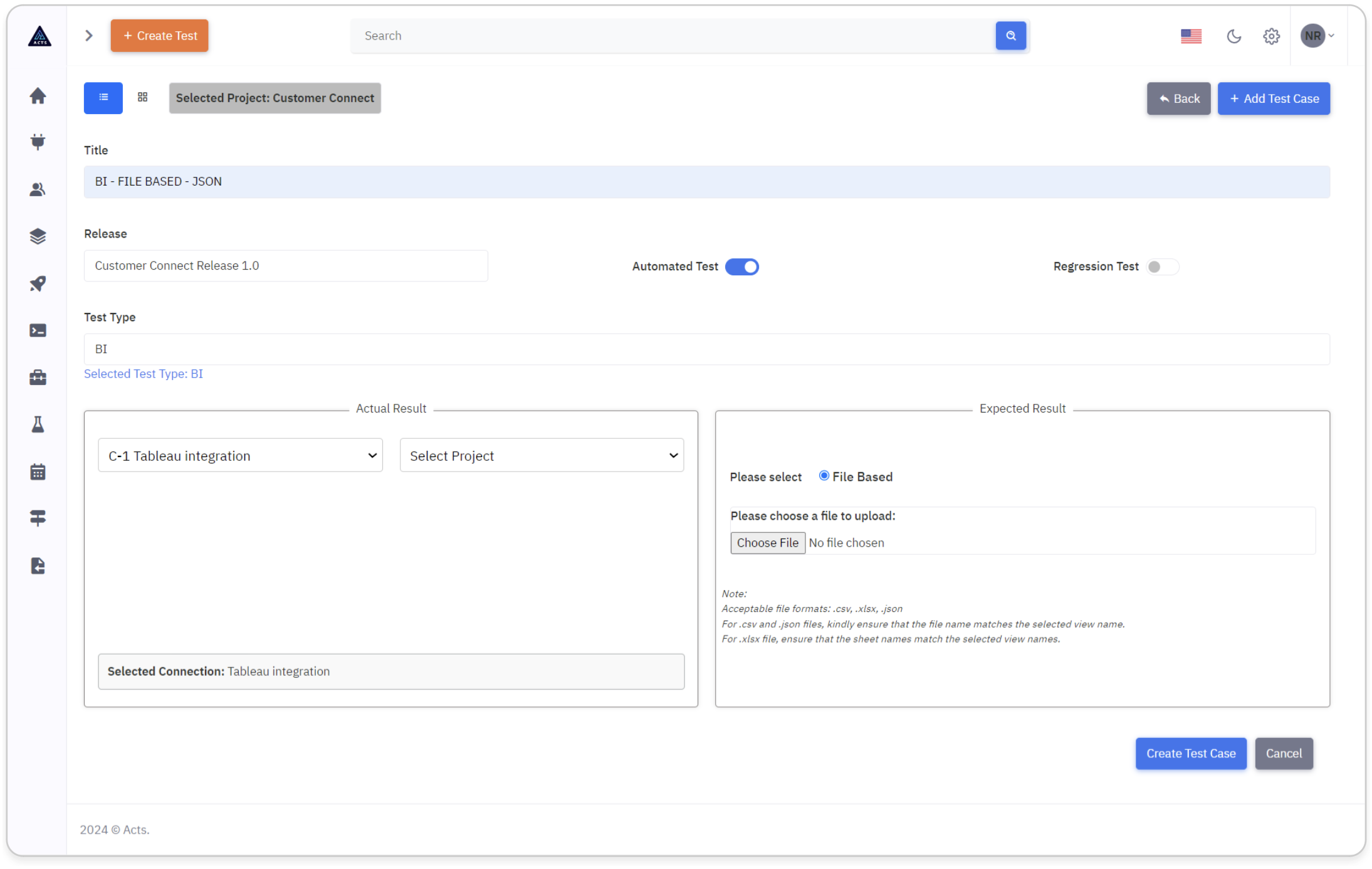
Task: Click Choose File to upload
Action: click(767, 543)
